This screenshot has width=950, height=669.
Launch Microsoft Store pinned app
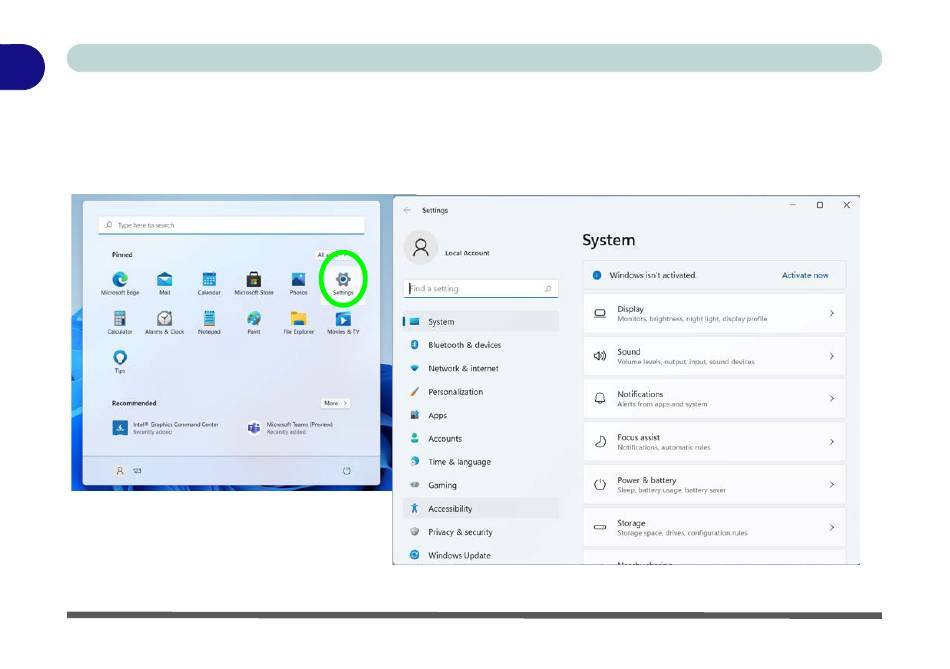click(x=254, y=281)
